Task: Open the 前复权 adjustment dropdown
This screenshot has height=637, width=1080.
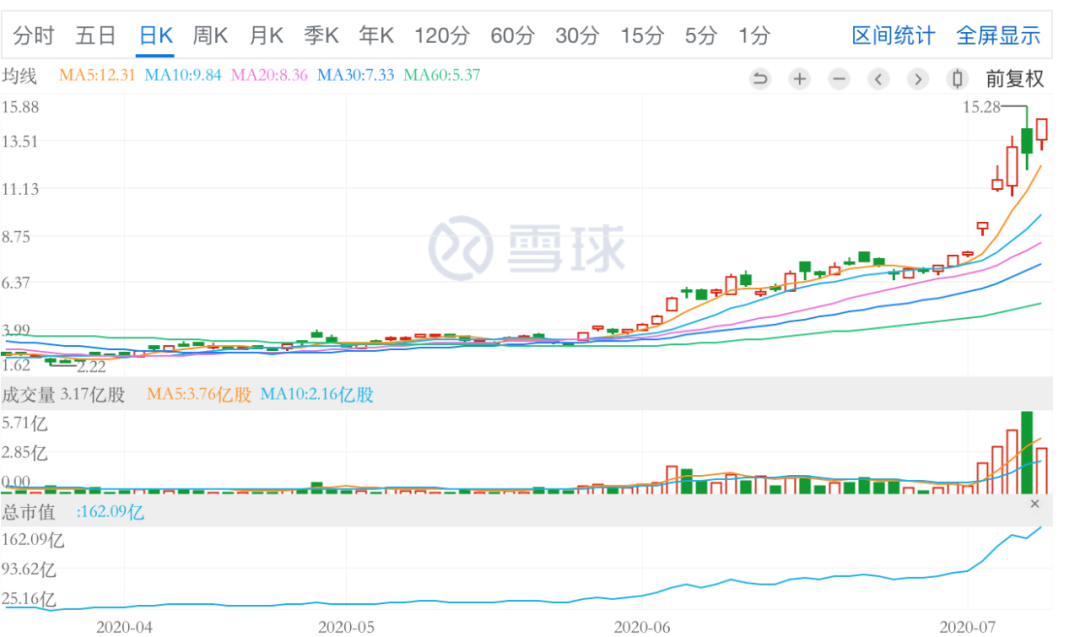Action: 1015,79
